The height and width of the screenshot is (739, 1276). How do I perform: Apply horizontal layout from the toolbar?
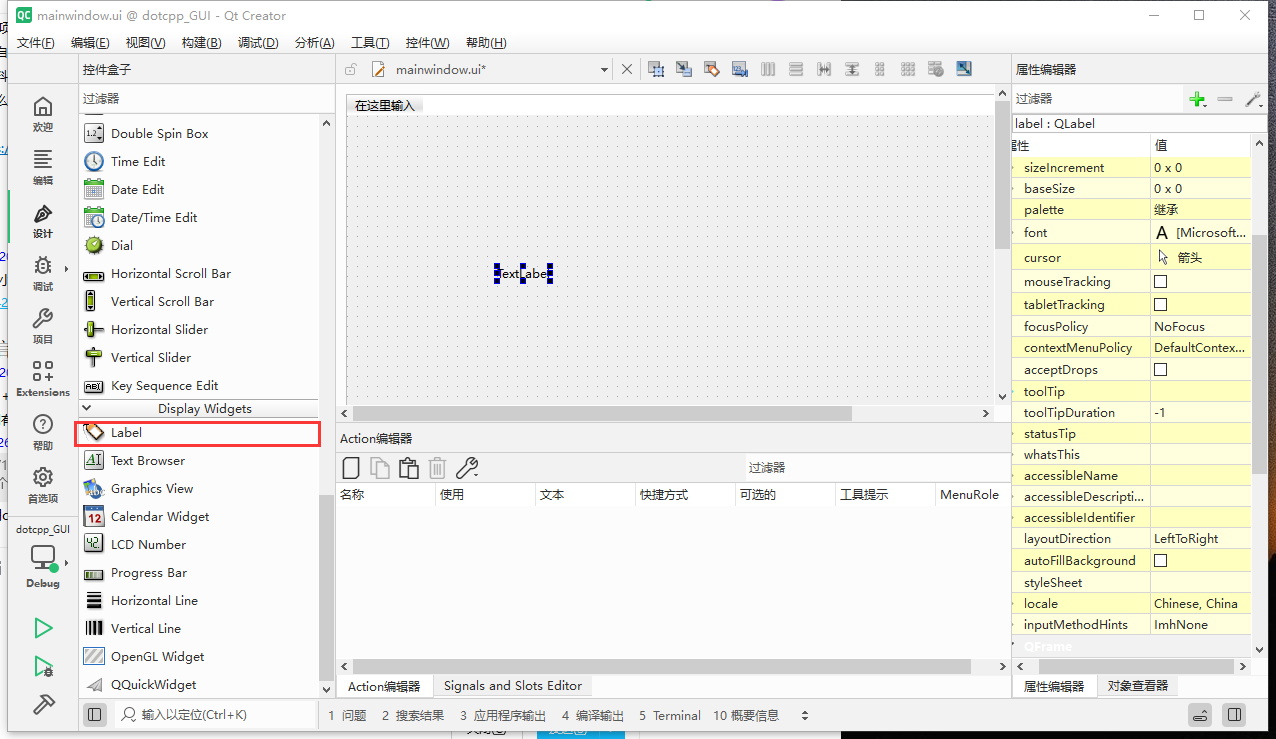click(x=768, y=69)
